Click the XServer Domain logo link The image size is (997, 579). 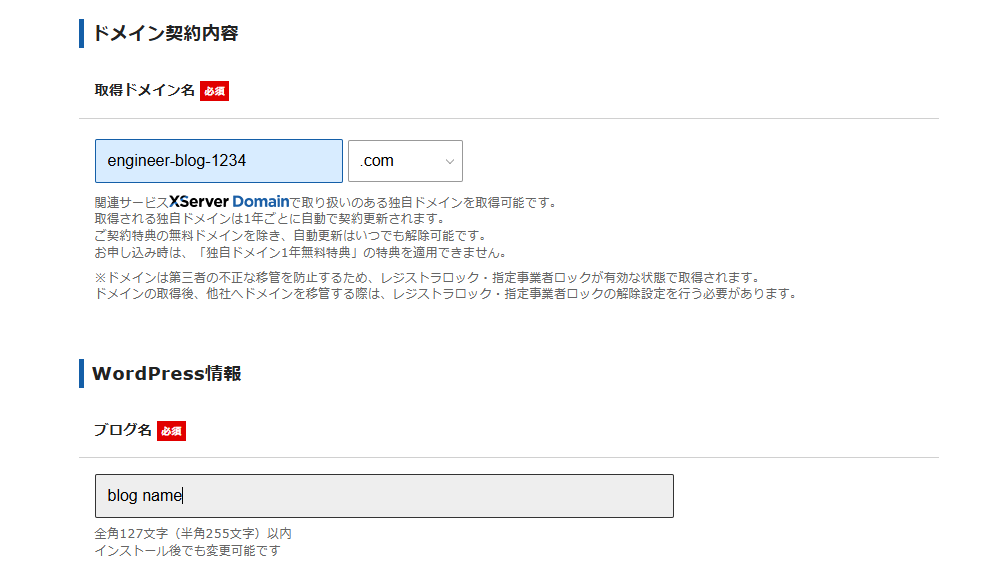pos(229,201)
